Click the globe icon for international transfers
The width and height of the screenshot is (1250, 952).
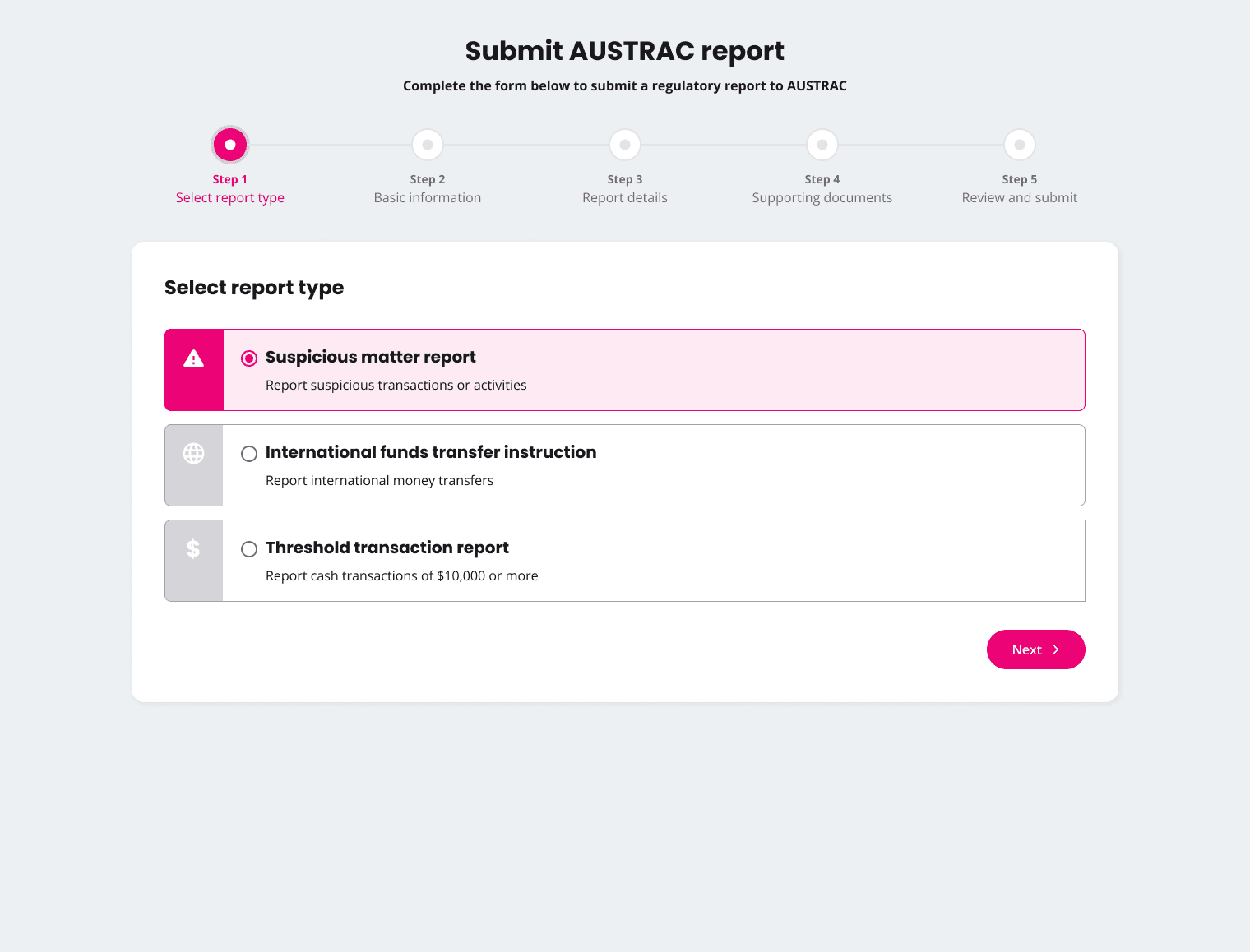(193, 453)
